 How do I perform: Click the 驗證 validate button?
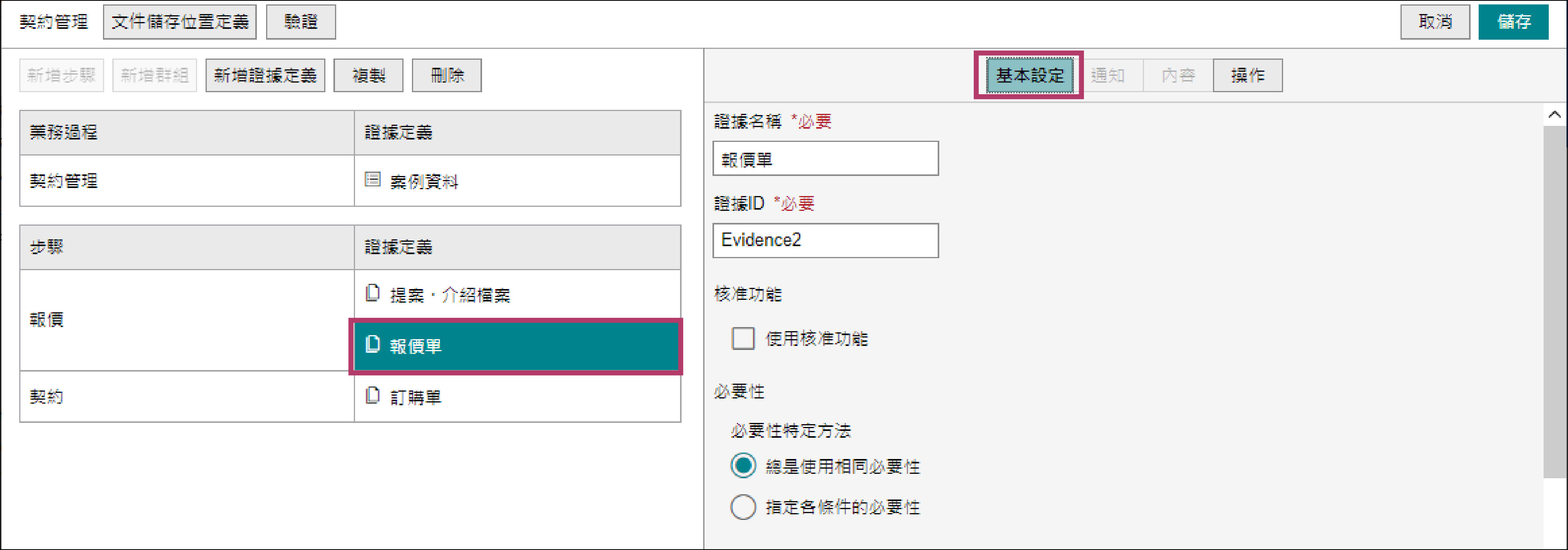click(301, 22)
